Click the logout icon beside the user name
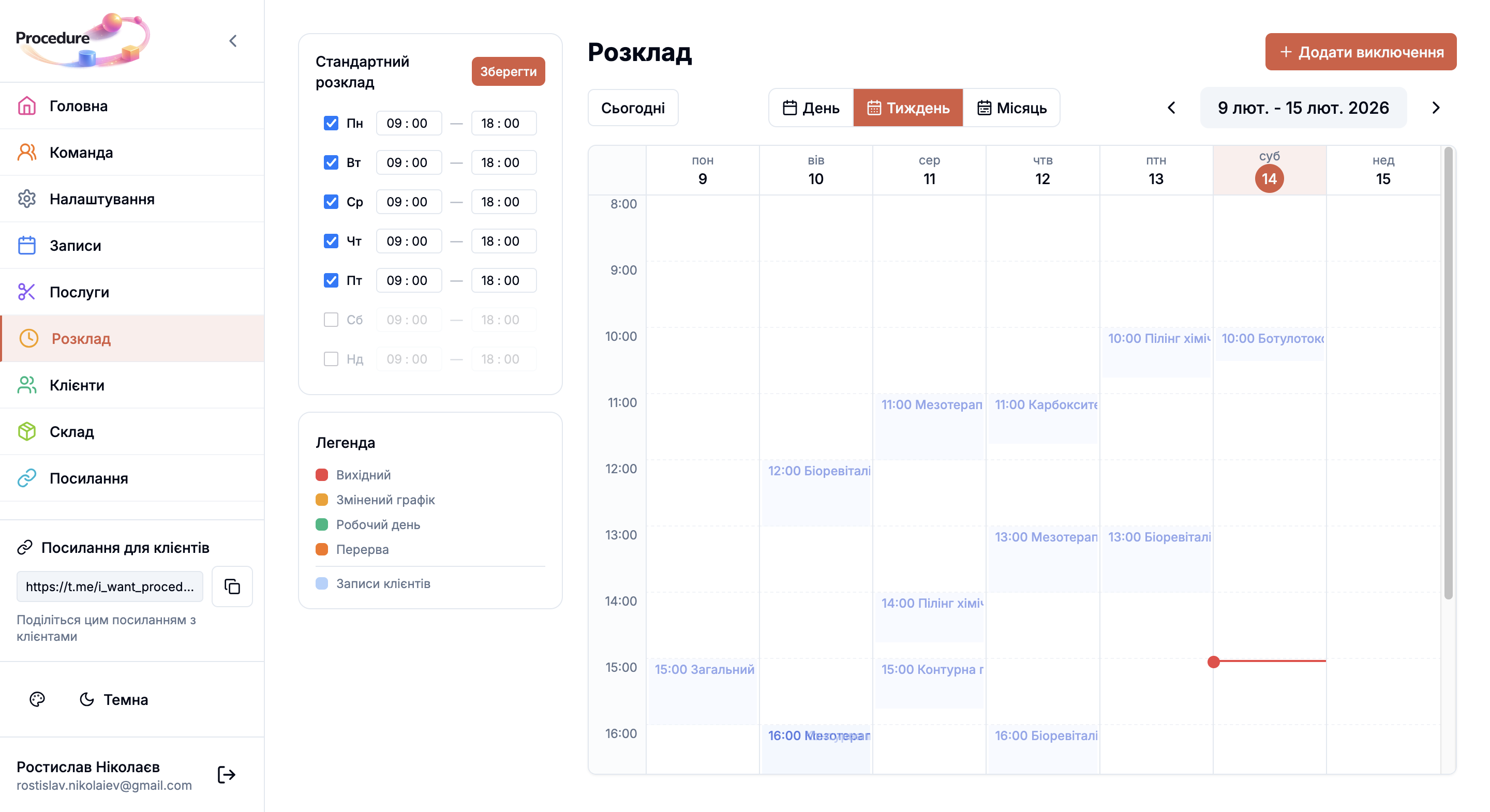1490x812 pixels. 226,774
